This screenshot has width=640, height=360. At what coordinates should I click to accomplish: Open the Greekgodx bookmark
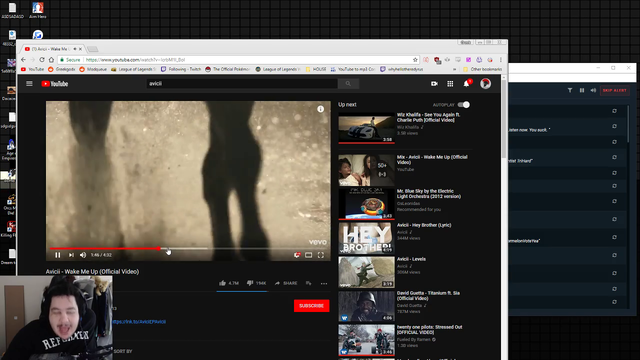click(x=62, y=69)
